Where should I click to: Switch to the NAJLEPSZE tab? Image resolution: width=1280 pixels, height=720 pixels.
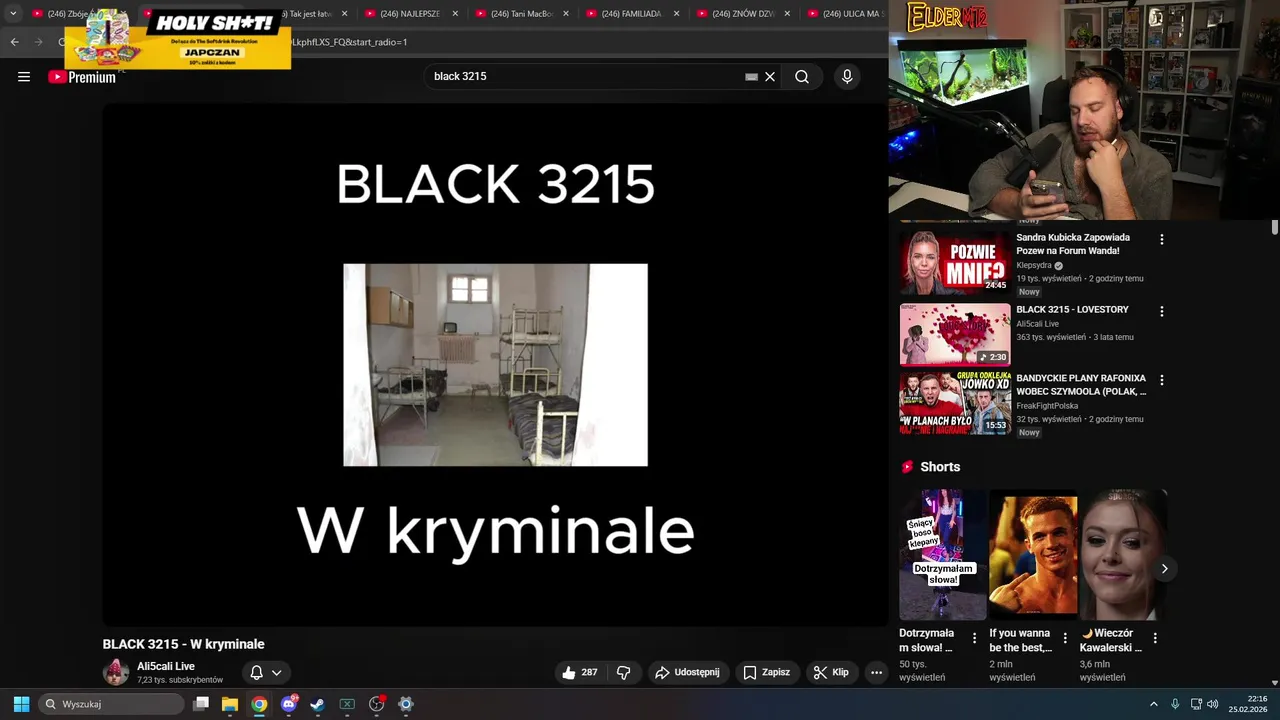click(x=410, y=14)
